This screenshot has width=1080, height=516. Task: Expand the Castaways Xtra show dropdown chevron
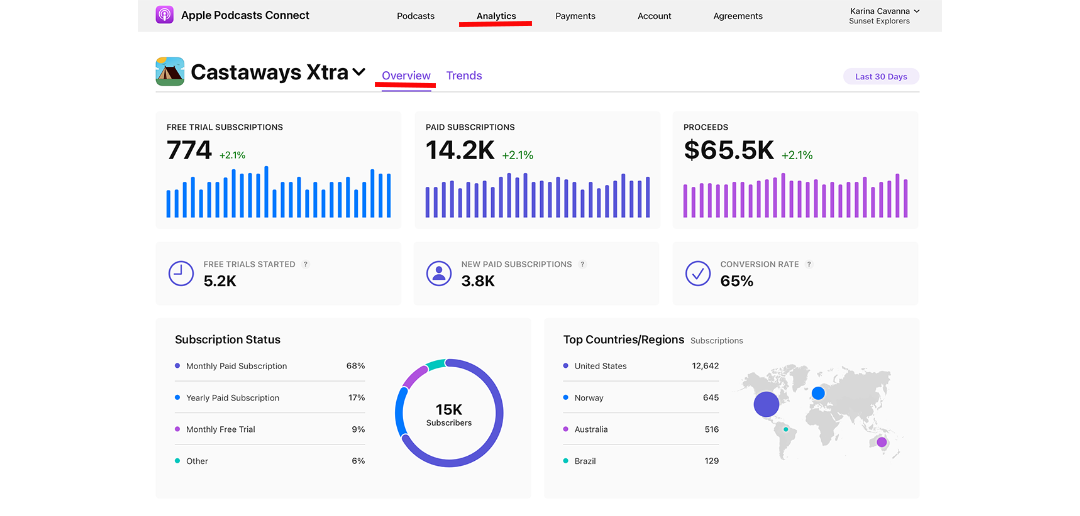click(x=359, y=73)
